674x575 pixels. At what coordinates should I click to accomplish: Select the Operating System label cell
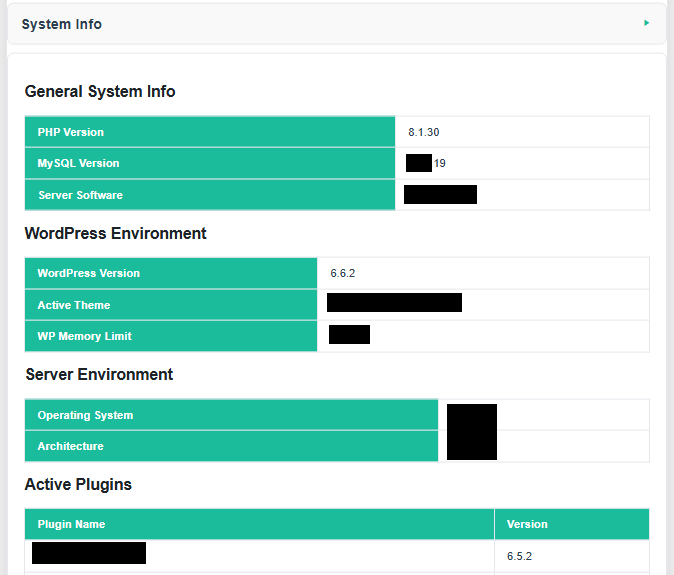click(231, 415)
